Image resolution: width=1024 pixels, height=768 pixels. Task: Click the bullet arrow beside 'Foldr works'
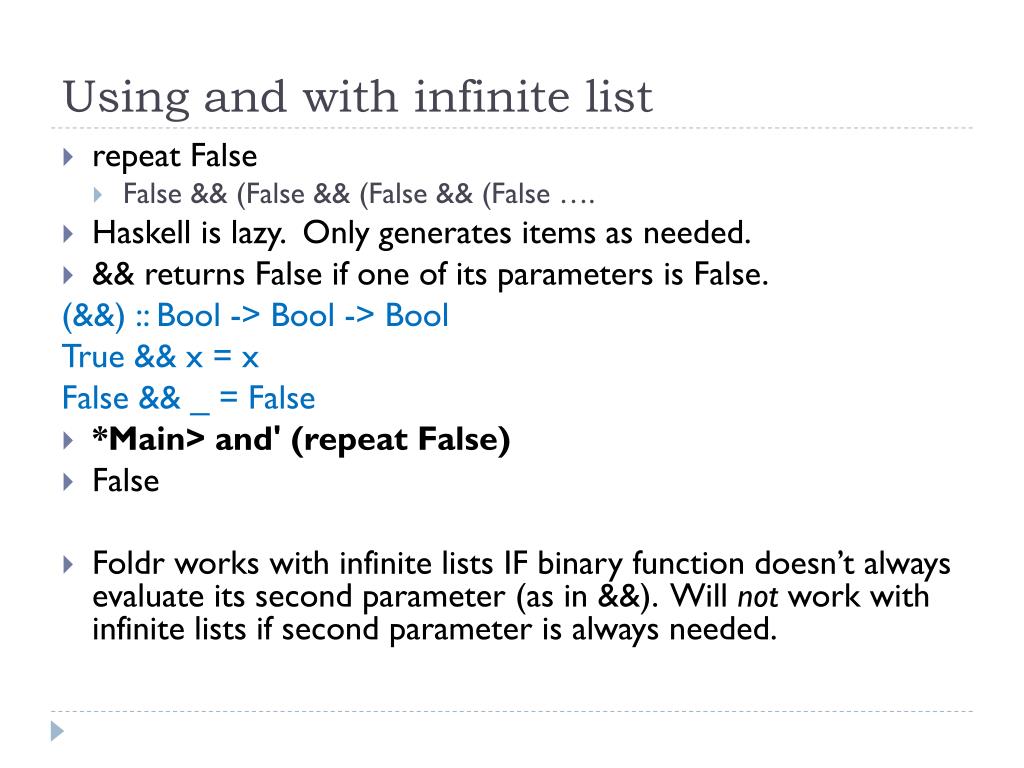tap(68, 564)
